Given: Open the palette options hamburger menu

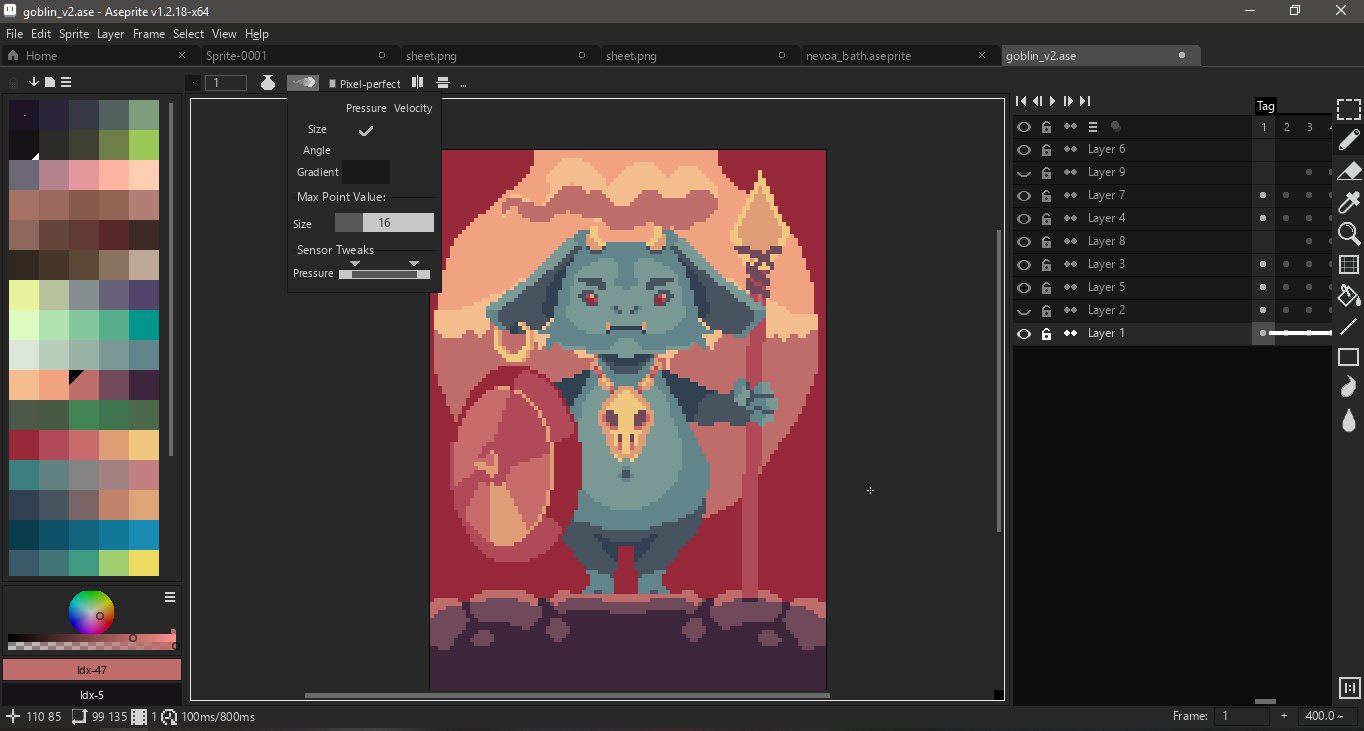Looking at the screenshot, I should point(66,82).
